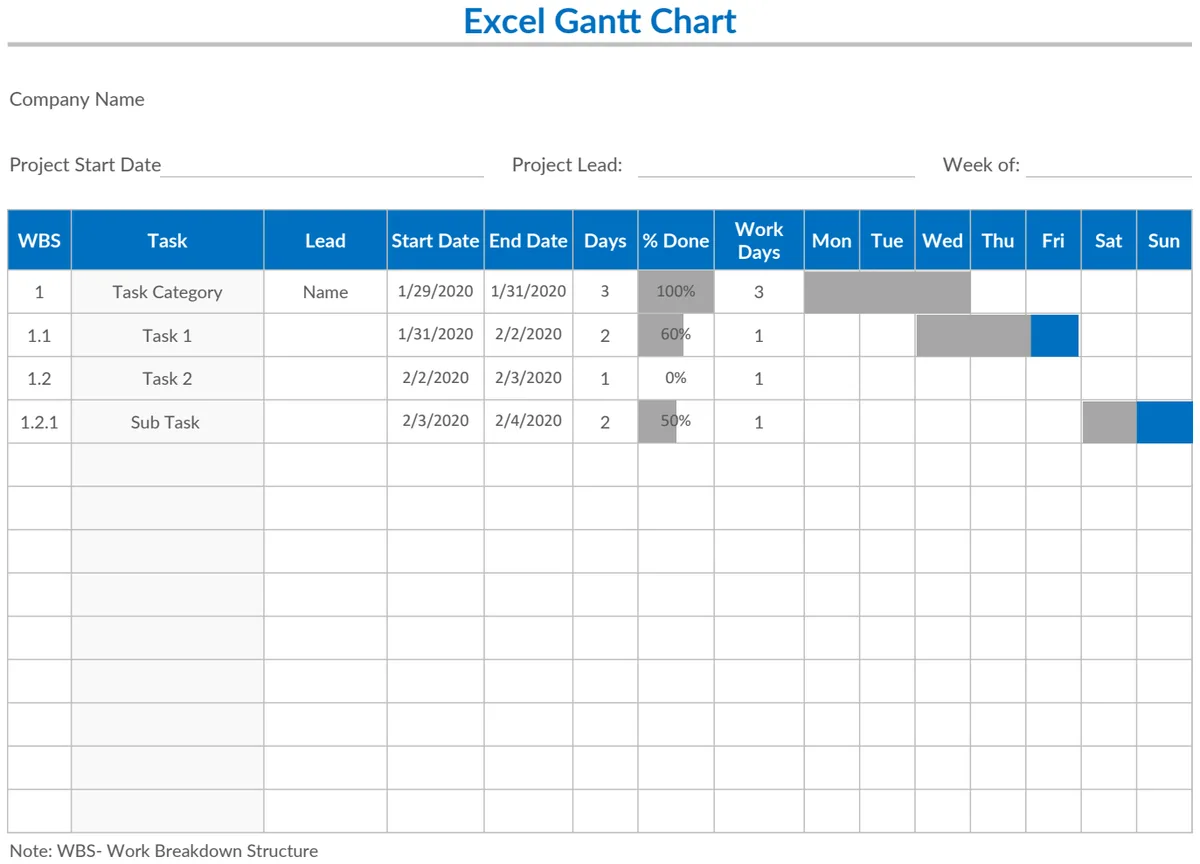The width and height of the screenshot is (1200, 864).
Task: Select the End Date column header
Action: click(x=528, y=240)
